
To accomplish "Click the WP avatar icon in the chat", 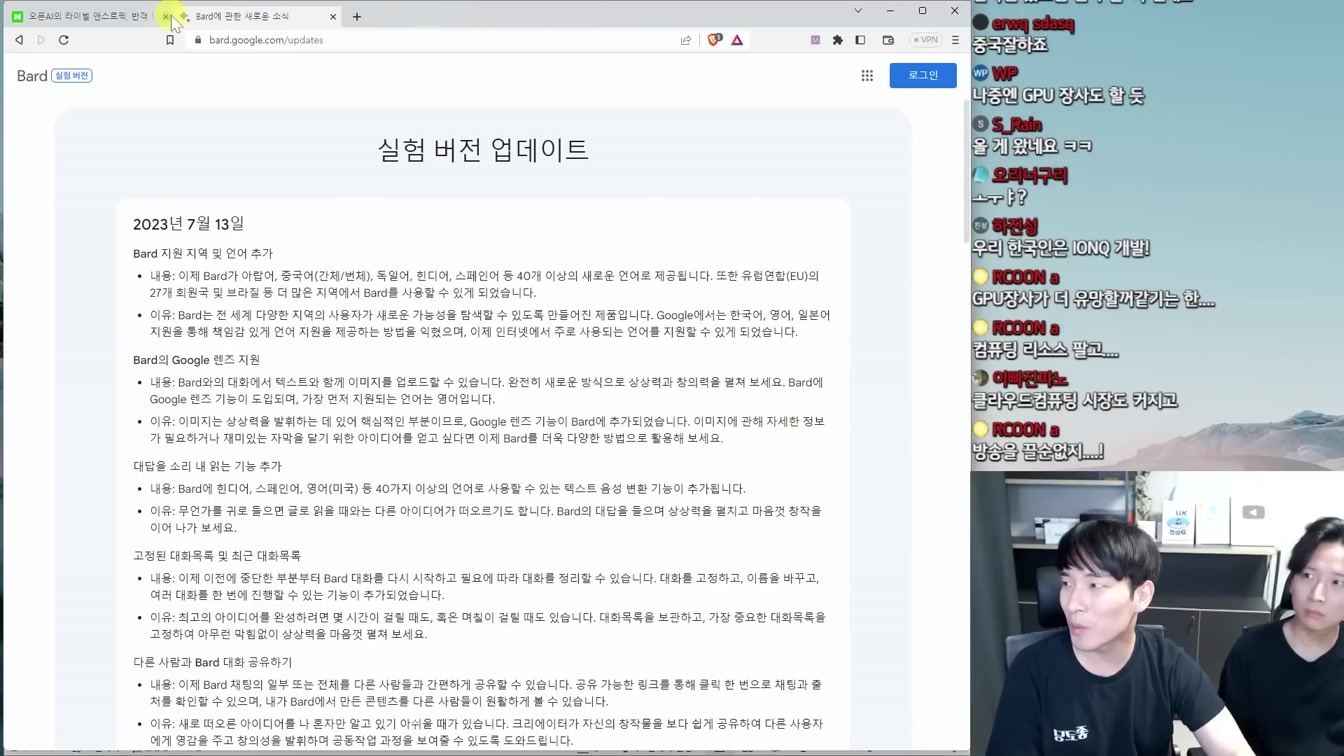I will (x=980, y=73).
